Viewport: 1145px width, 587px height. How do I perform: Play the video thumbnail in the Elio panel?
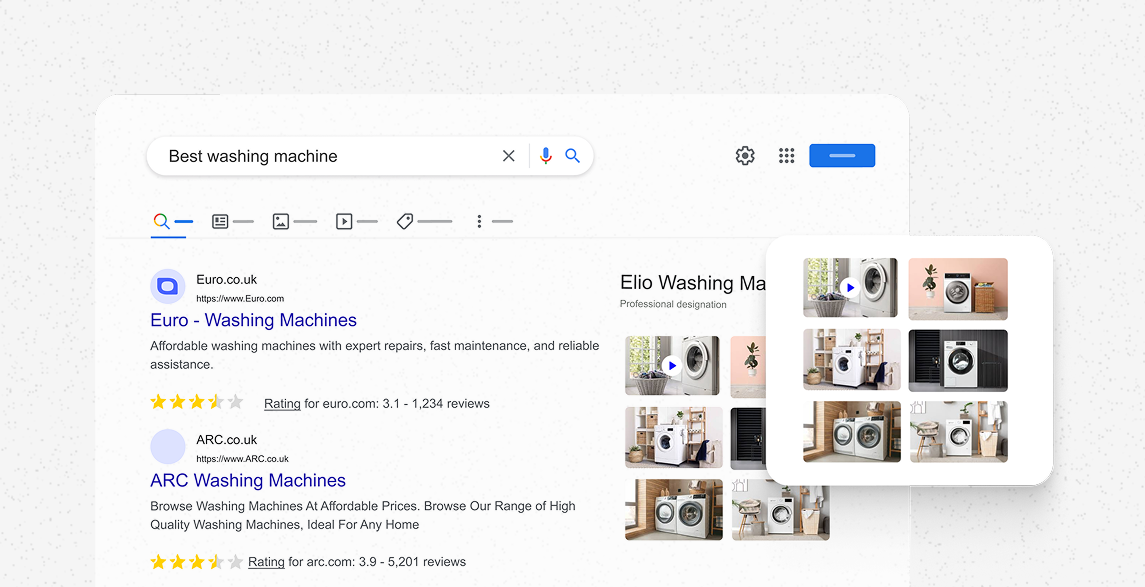coord(673,366)
